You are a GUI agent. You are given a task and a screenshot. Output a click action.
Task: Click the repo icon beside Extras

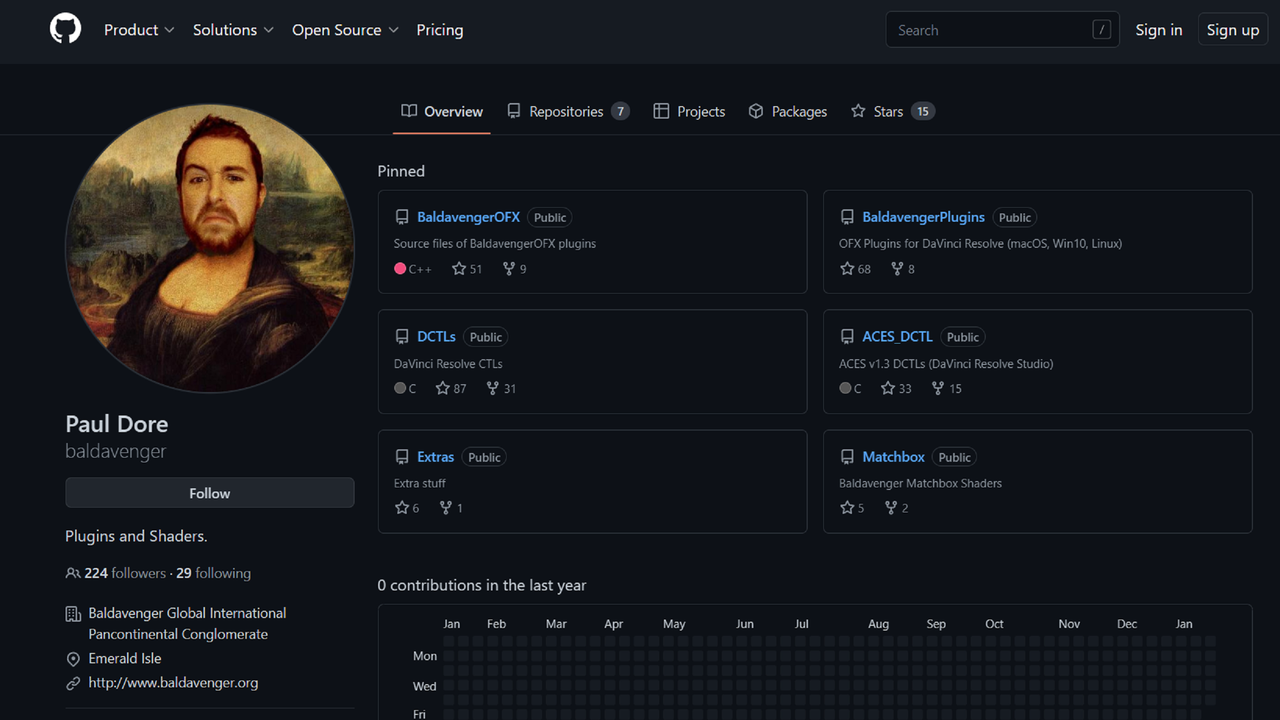tap(402, 457)
